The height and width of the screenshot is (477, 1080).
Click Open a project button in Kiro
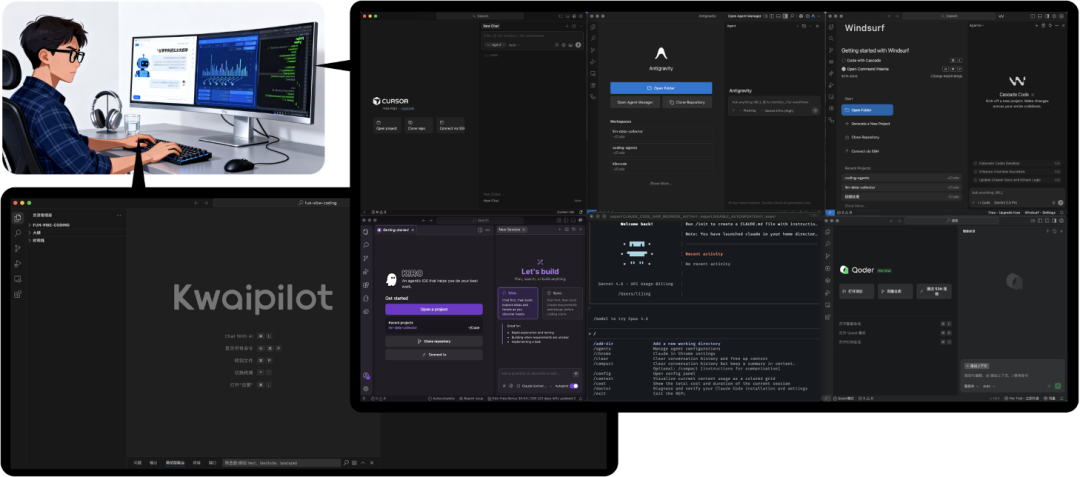(433, 310)
